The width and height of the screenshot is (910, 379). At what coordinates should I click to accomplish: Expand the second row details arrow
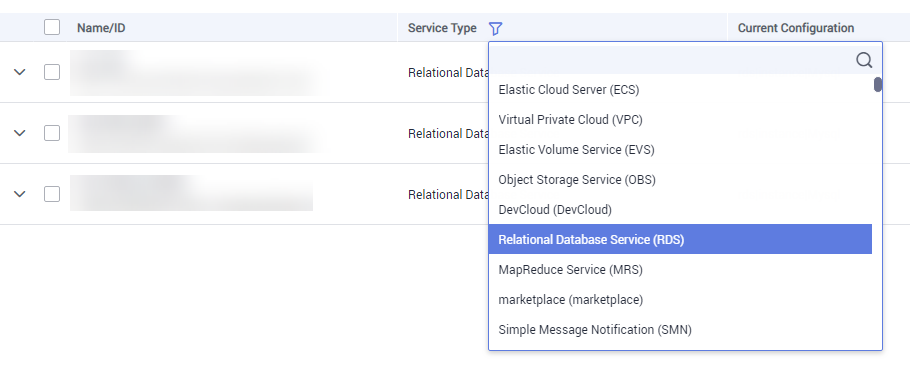(20, 133)
